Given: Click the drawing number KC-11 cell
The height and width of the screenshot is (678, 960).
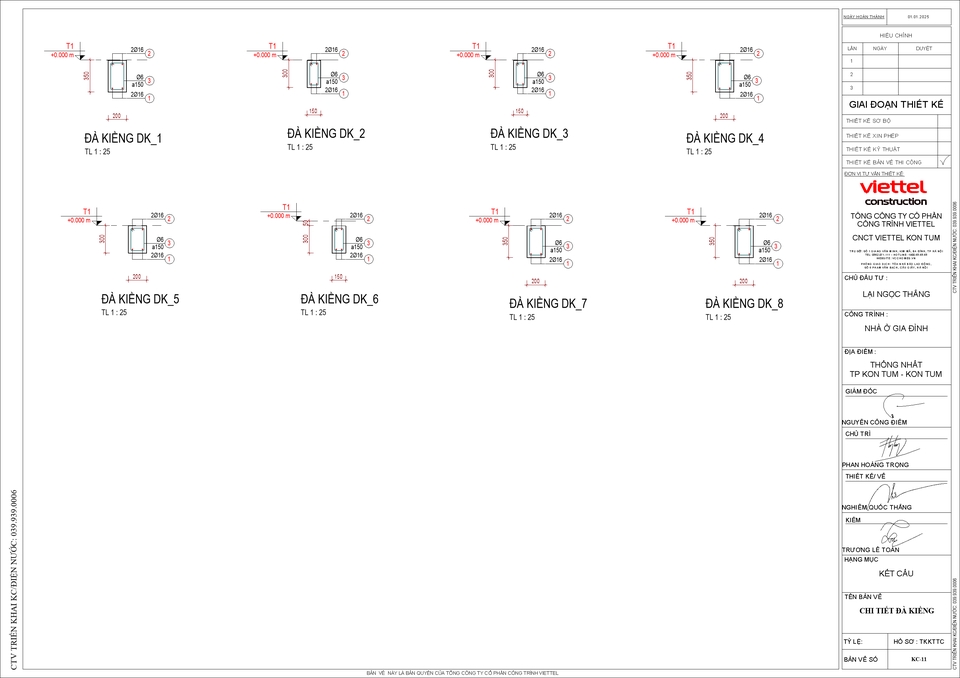Looking at the screenshot, I should pos(919,660).
